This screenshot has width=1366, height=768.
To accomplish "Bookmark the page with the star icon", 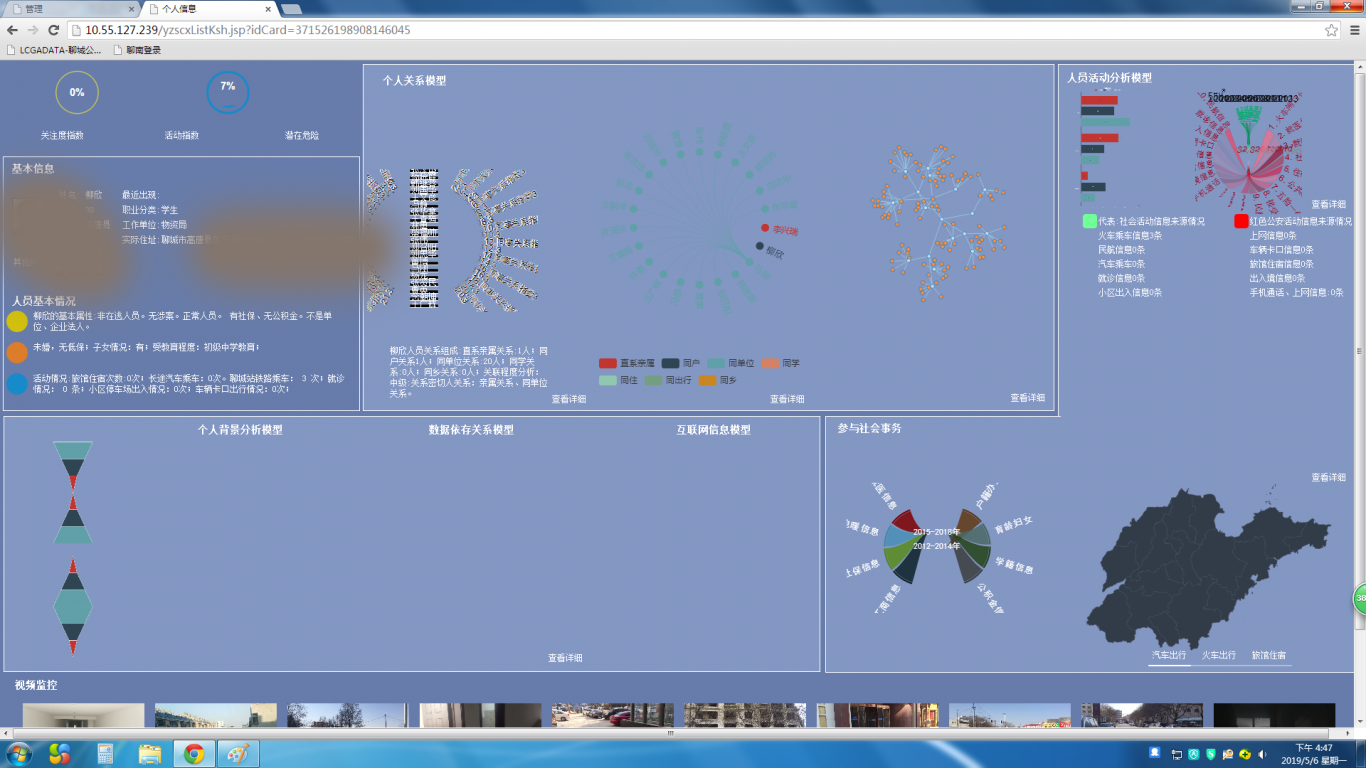I will pos(1331,30).
